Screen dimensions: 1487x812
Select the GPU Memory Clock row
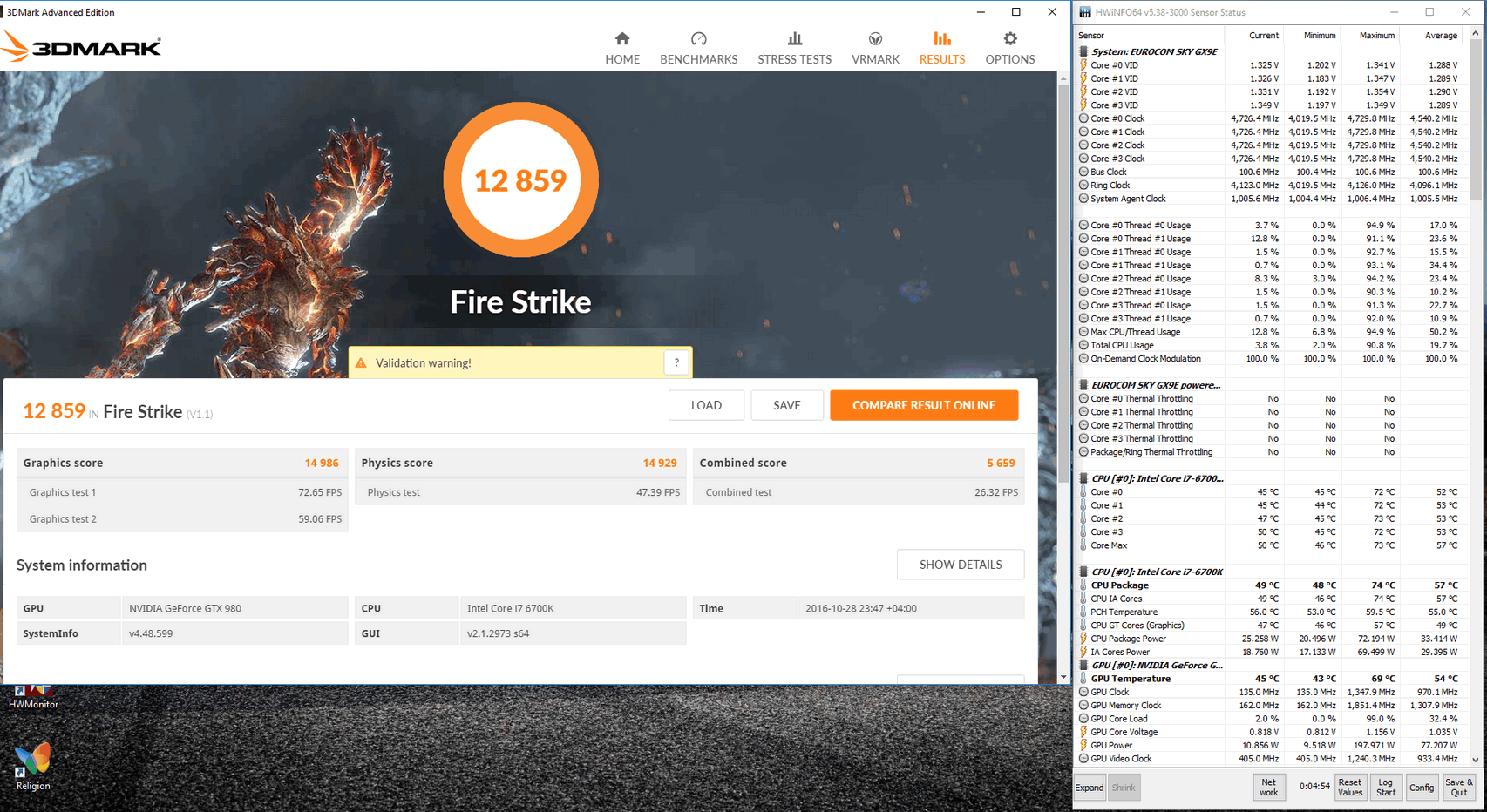click(x=1271, y=705)
